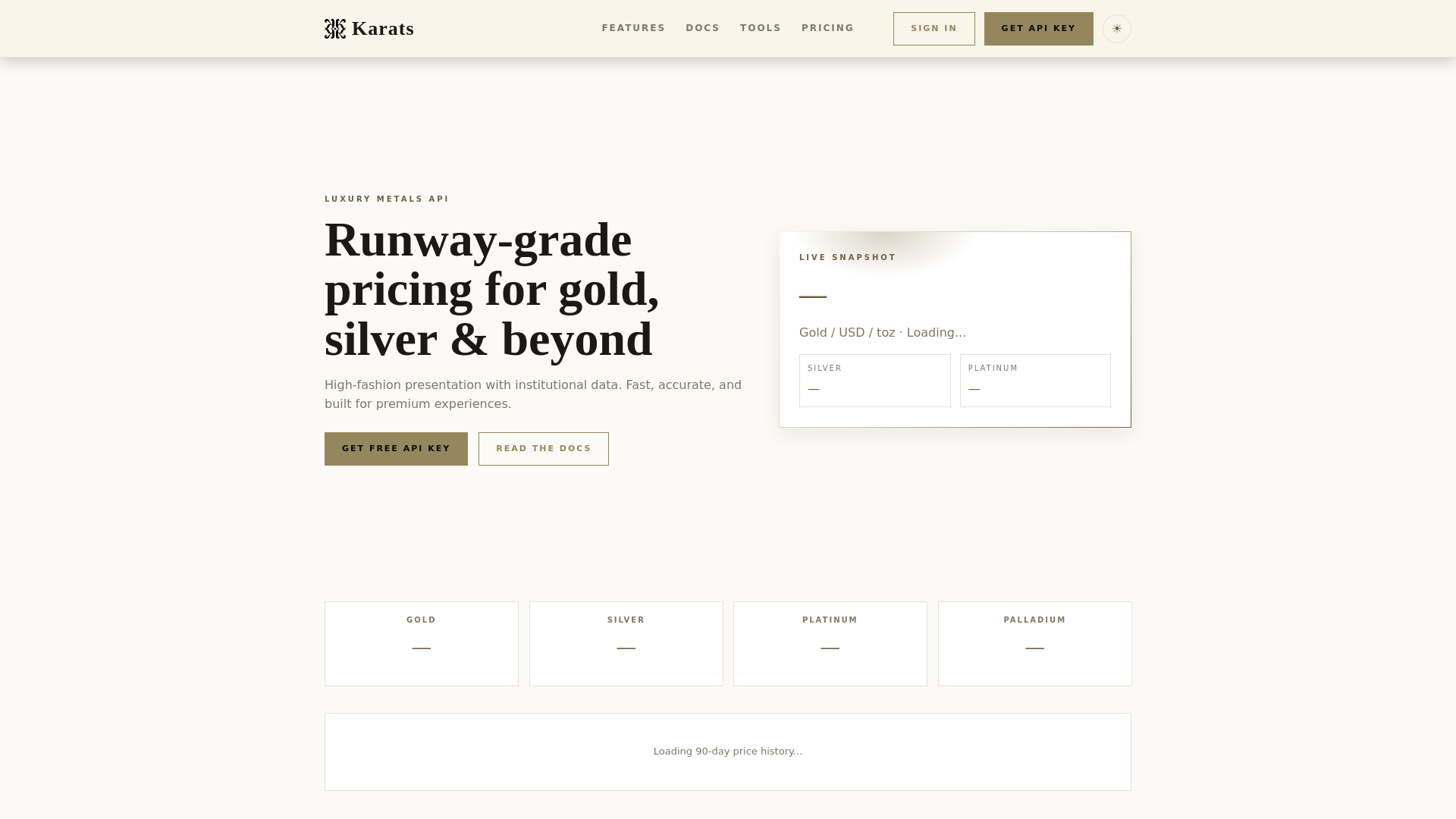Open the Docs nav link
Screen dimensions: 1456x819
click(x=703, y=28)
